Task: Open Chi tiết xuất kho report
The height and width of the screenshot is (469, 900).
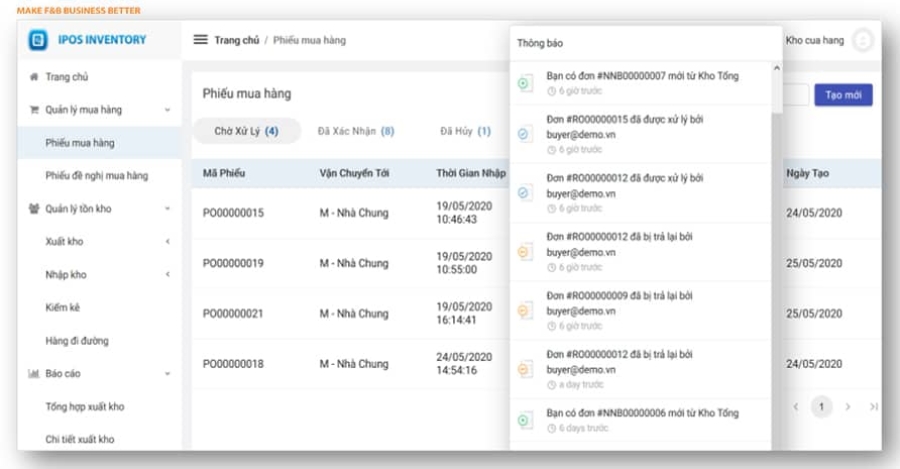Action: [x=80, y=439]
